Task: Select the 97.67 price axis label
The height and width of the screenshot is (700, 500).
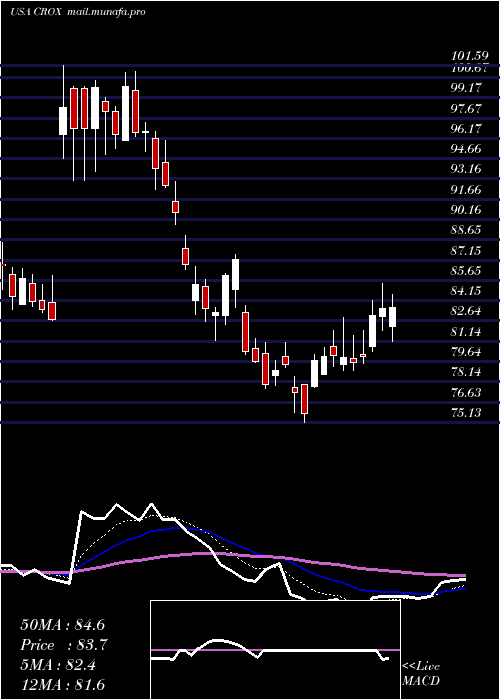Action: [x=466, y=108]
